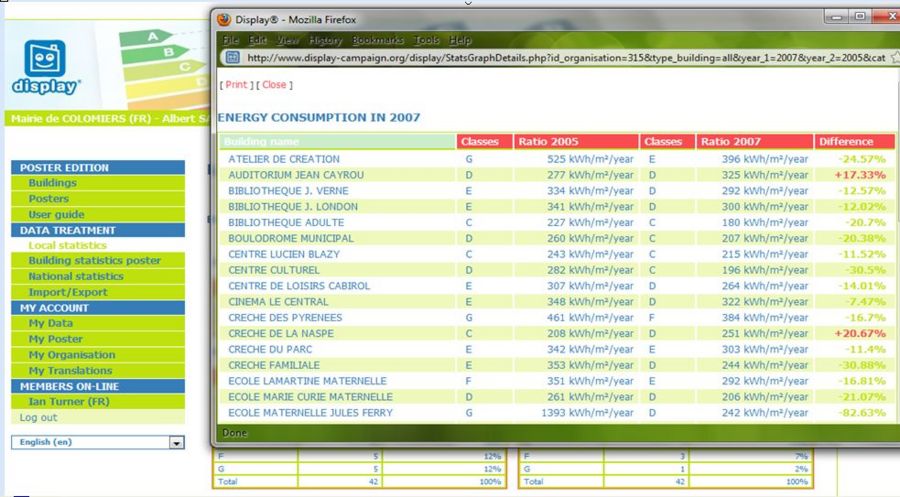Click the red Close link
900x497 pixels.
(x=273, y=85)
